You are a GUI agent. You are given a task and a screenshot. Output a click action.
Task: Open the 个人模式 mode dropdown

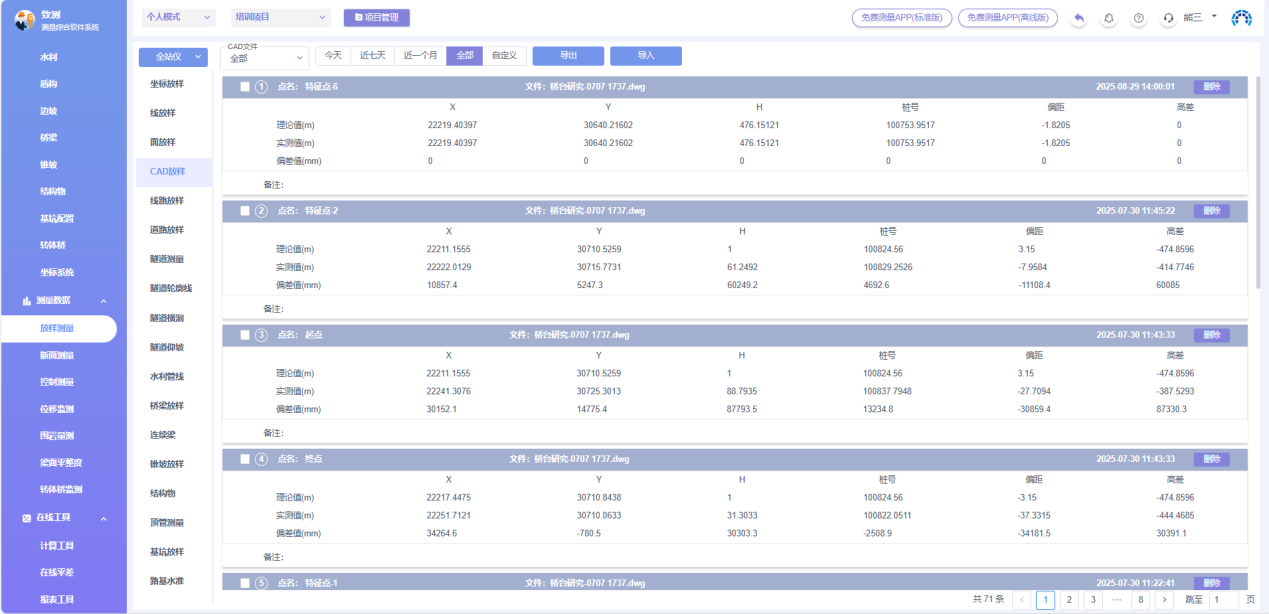pos(179,18)
